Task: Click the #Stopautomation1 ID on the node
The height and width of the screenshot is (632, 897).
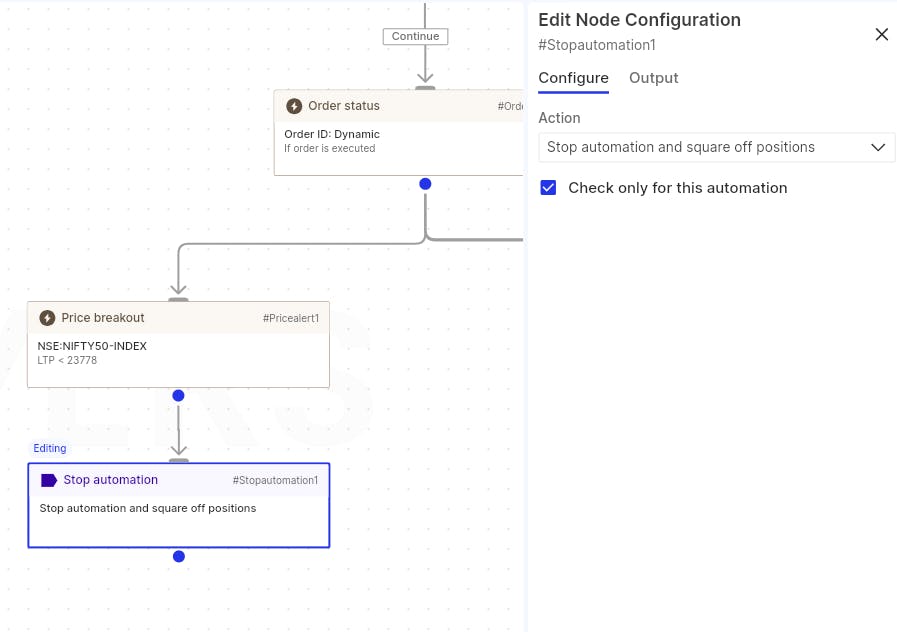Action: [275, 480]
